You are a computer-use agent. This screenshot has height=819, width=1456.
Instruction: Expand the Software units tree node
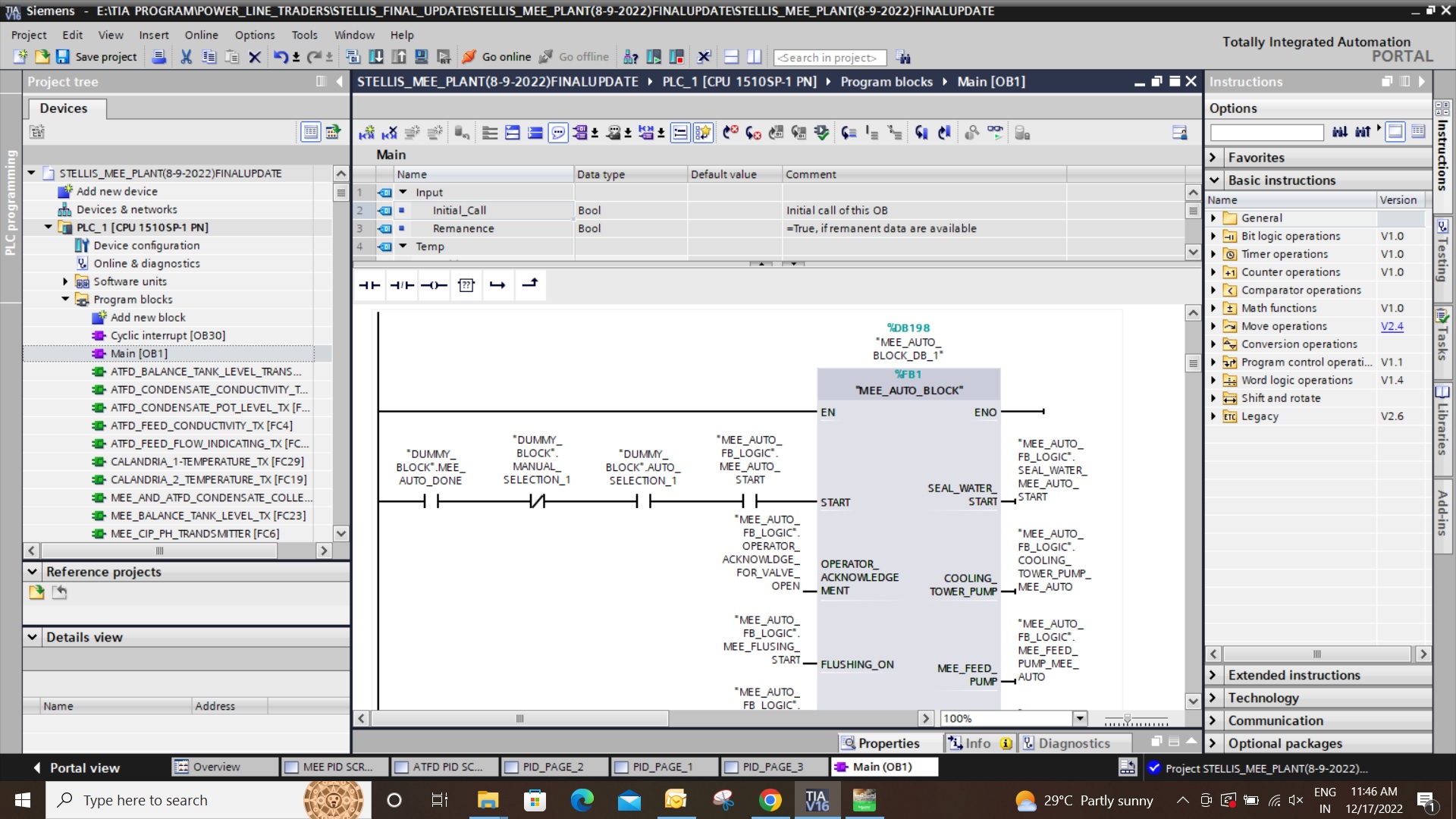[65, 281]
